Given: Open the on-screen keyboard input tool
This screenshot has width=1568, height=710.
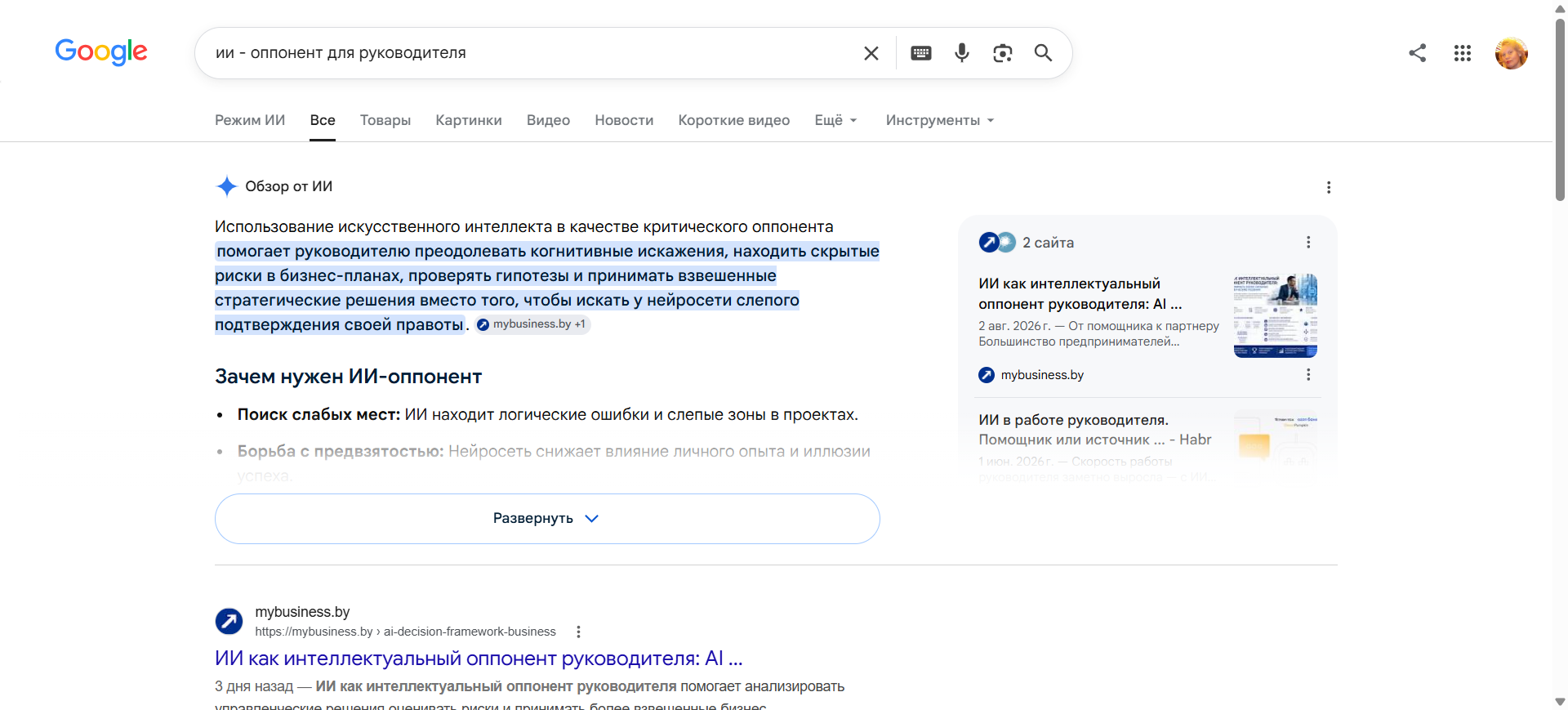Looking at the screenshot, I should [x=921, y=53].
